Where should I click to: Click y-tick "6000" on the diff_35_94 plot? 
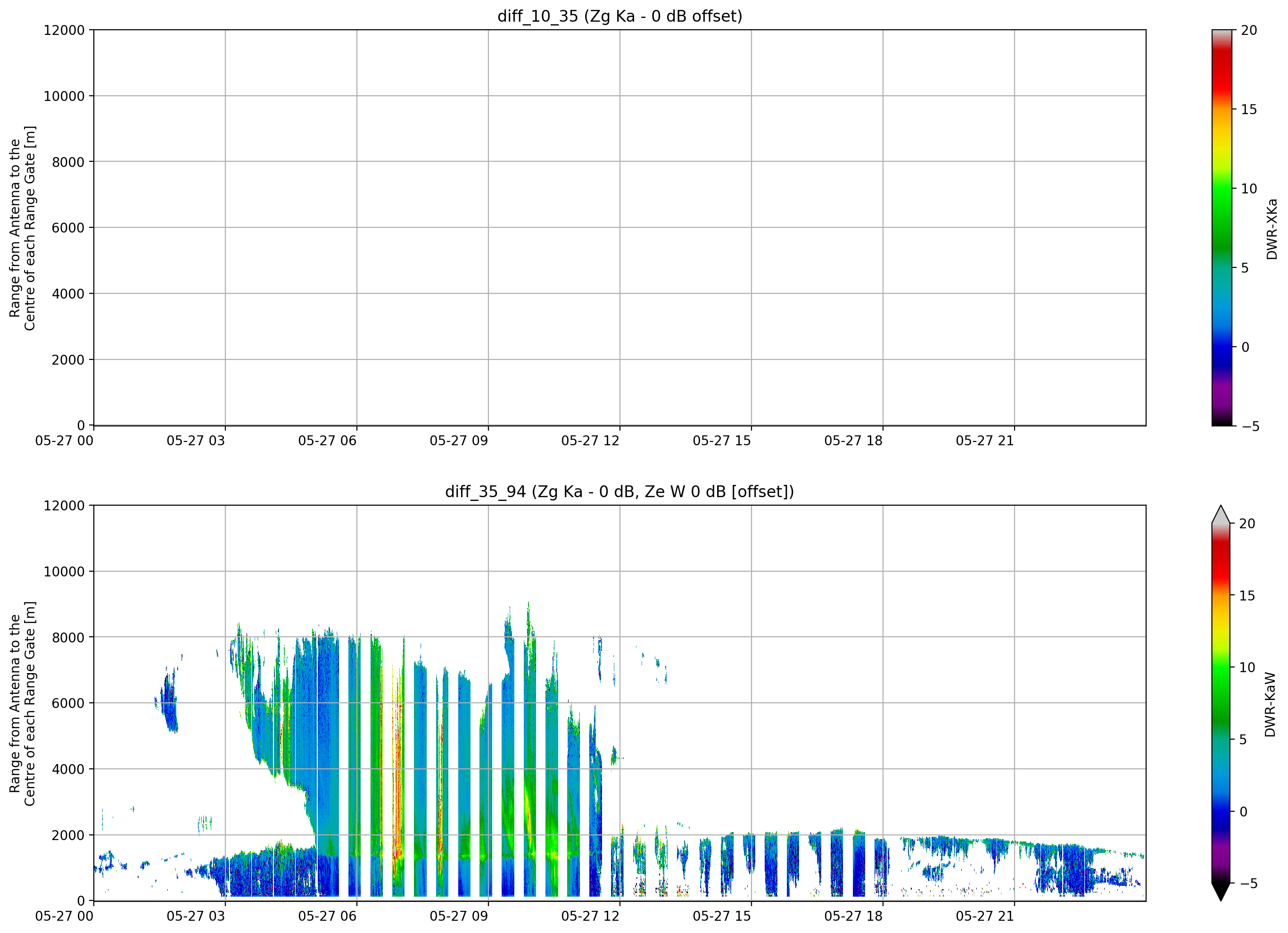click(x=68, y=703)
